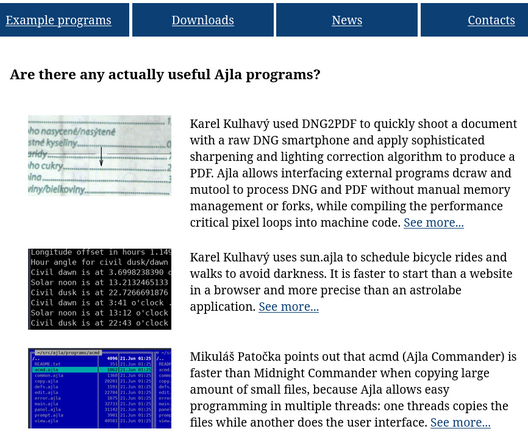Follow See more link for sun.ajla
Image resolution: width=528 pixels, height=437 pixels.
tap(289, 307)
